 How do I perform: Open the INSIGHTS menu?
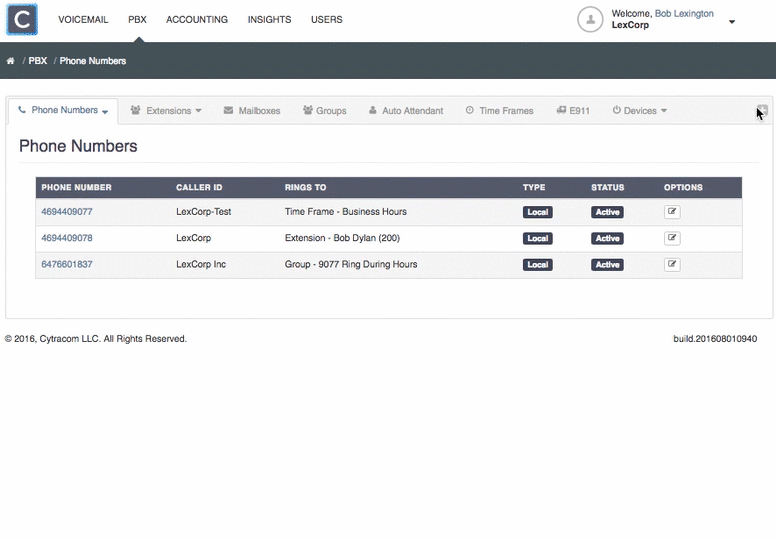pyautogui.click(x=269, y=19)
